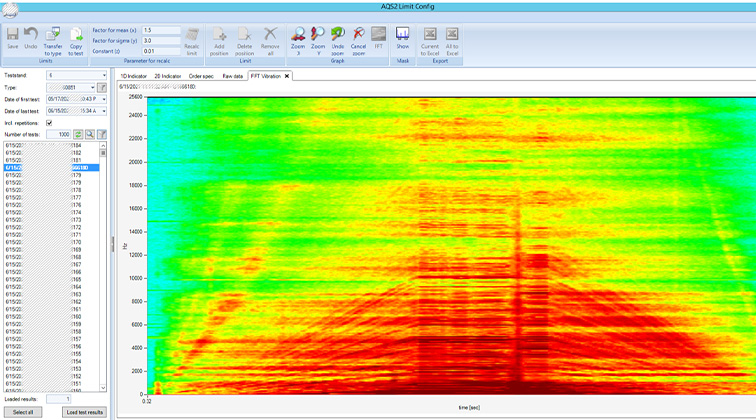Select highlighted test row ending 66180
The height and width of the screenshot is (420, 756).
[52, 167]
